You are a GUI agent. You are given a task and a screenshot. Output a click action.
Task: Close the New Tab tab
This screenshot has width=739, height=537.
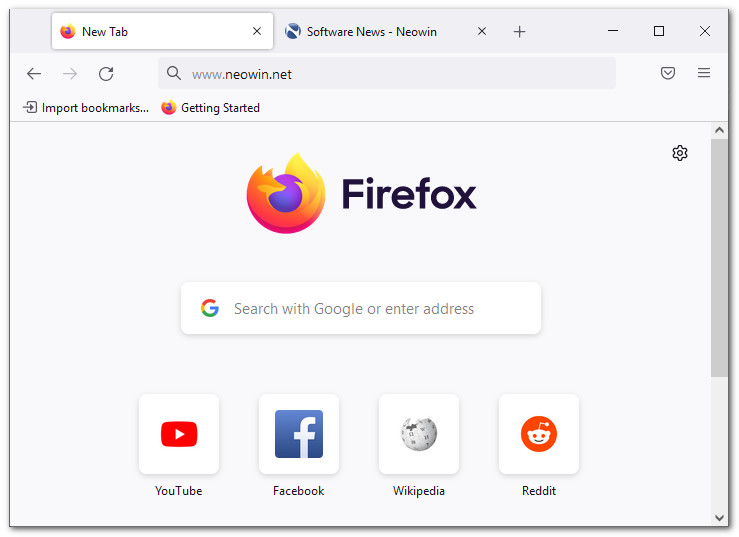[257, 32]
